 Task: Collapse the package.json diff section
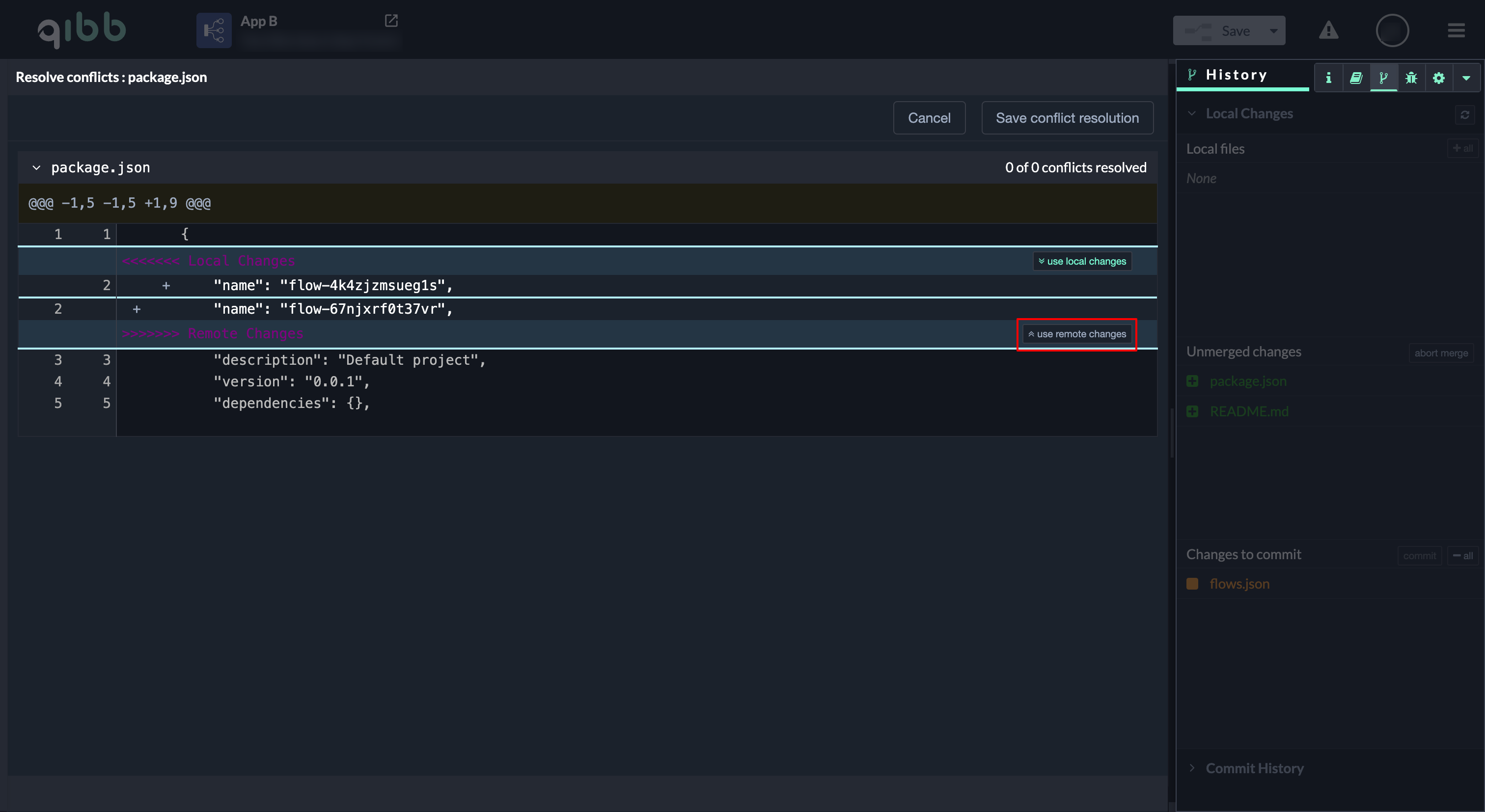point(36,168)
